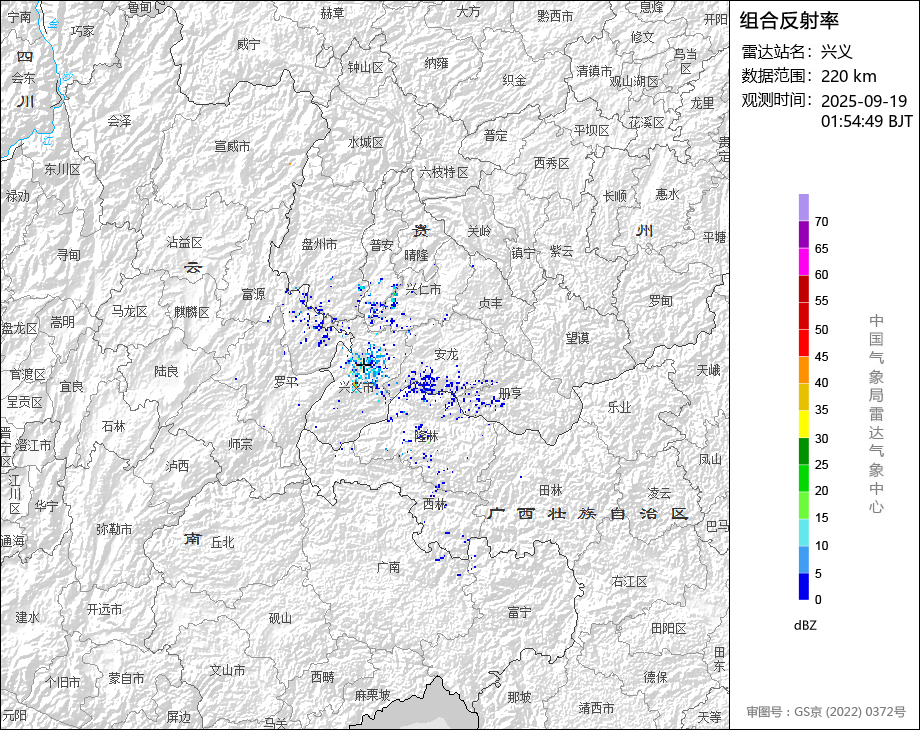The image size is (920, 730).
Task: Click the vertical 中国气象局雷达气象中心 label
Action: click(x=876, y=413)
